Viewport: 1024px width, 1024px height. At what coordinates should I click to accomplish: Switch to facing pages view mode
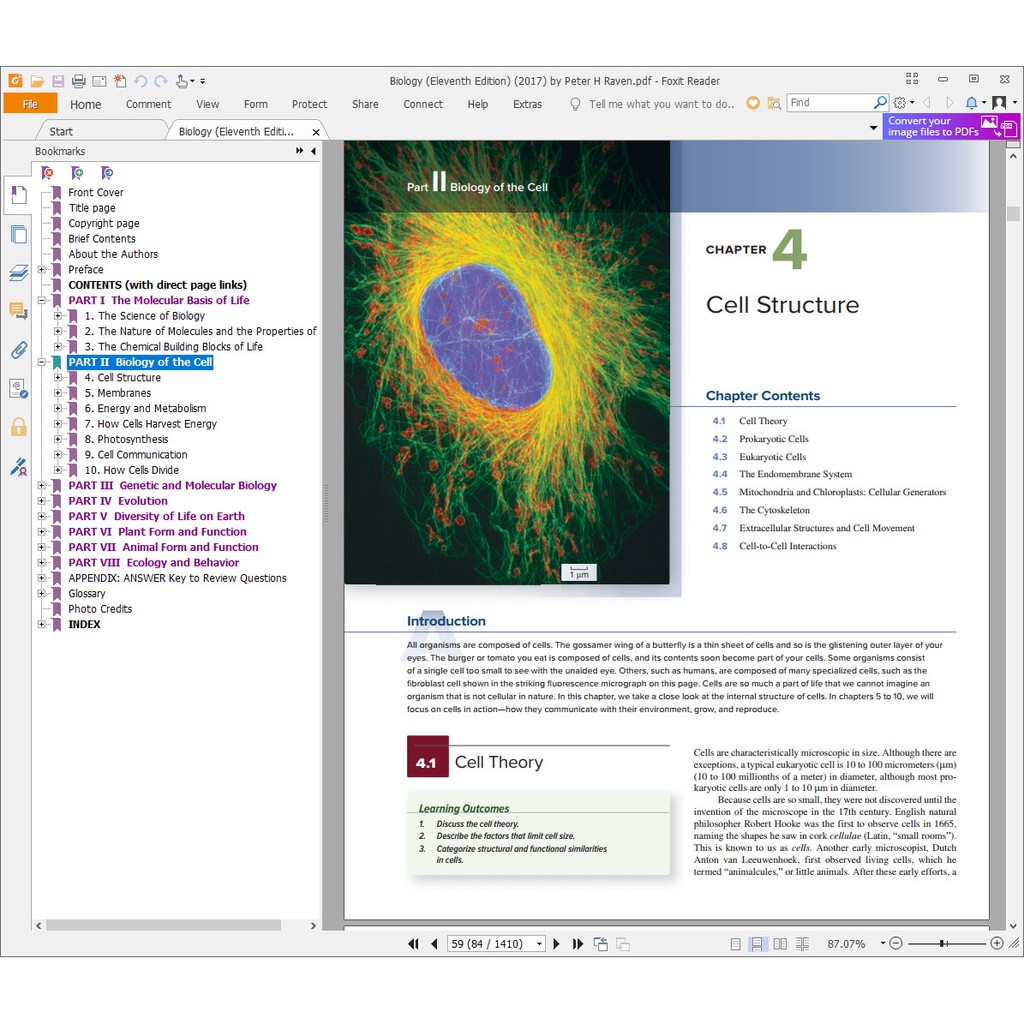(780, 943)
